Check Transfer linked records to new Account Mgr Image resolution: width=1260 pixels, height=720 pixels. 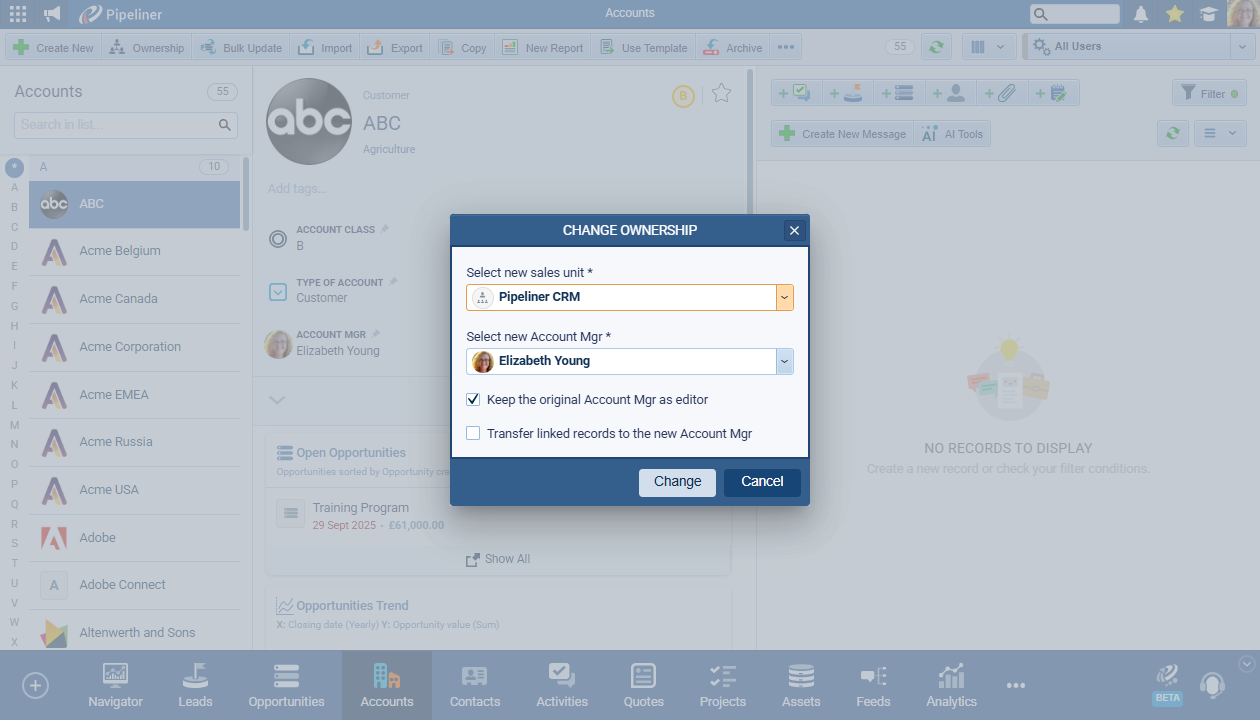pos(474,434)
